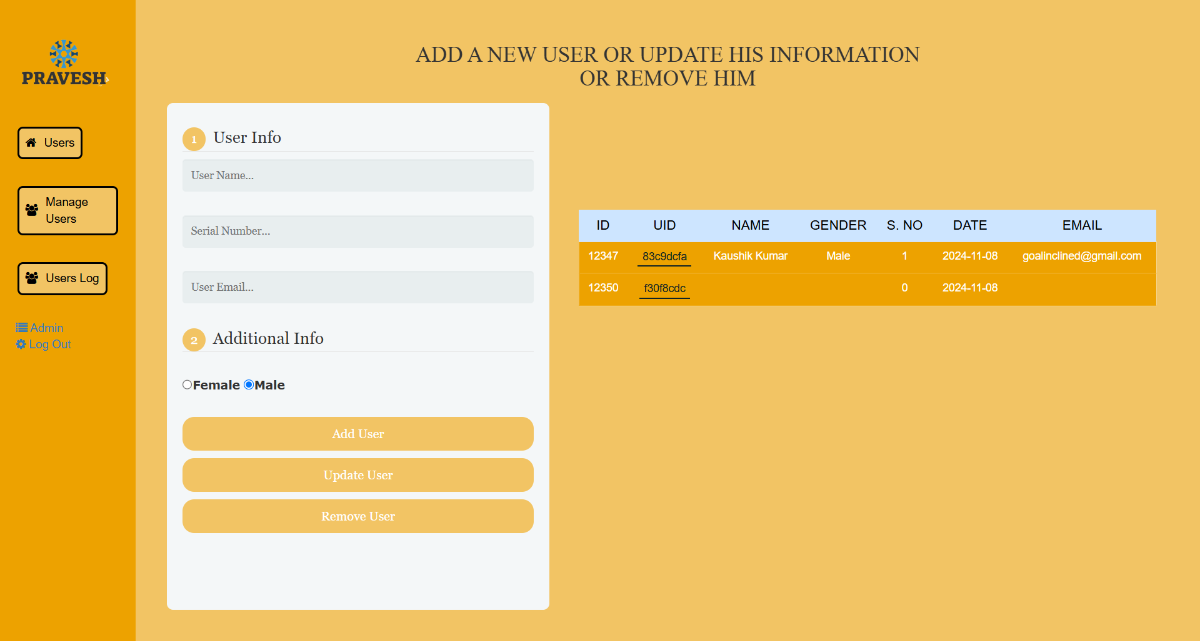1200x641 pixels.
Task: Click the group icon in Manage Users
Action: (x=32, y=211)
